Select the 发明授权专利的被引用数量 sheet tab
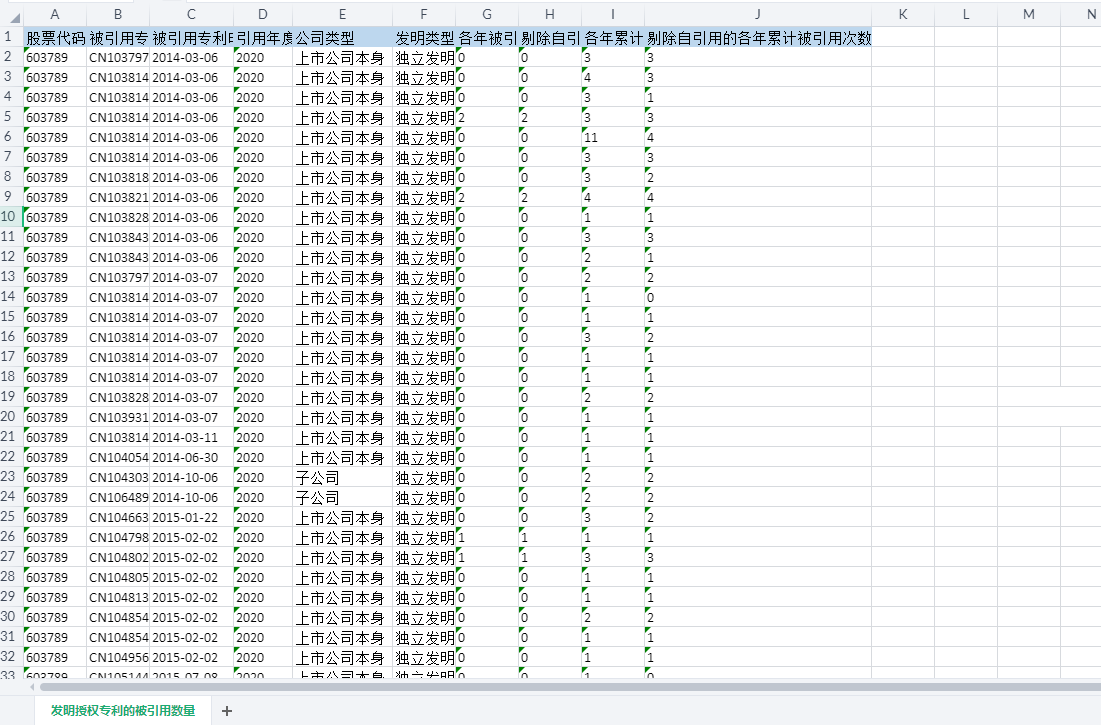This screenshot has height=725, width=1101. (x=123, y=710)
